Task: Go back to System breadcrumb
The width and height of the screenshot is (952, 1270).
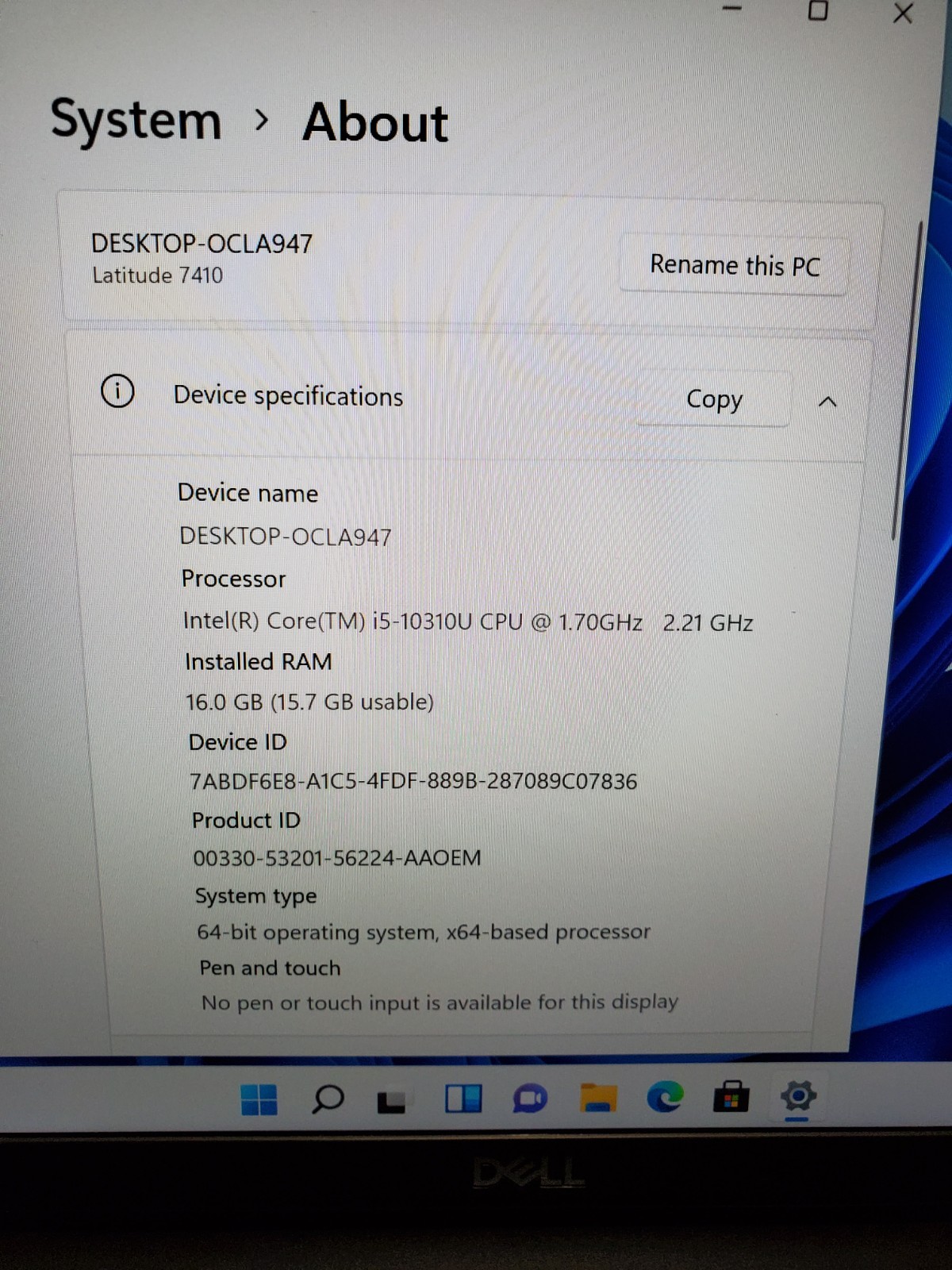Action: coord(136,121)
